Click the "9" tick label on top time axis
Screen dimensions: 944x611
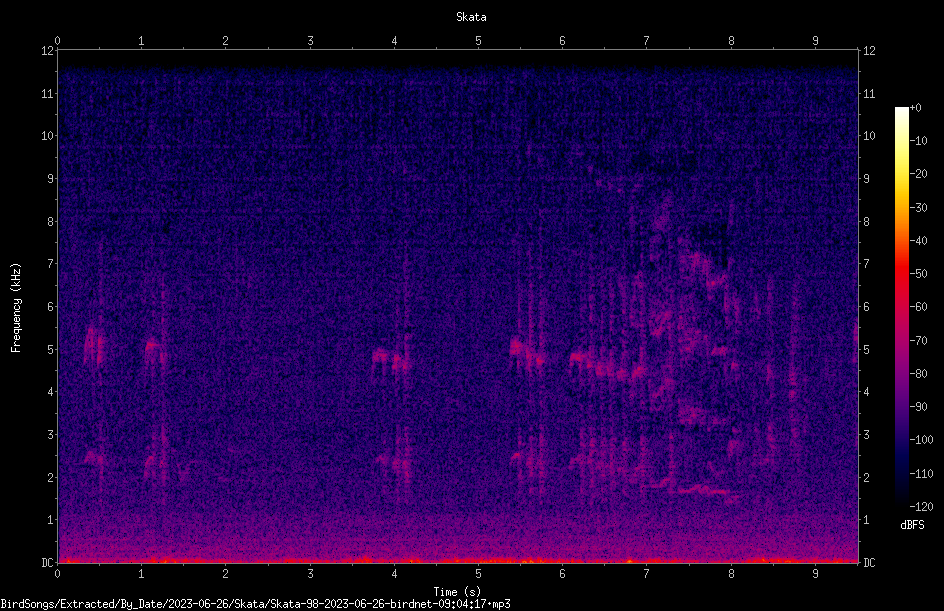(x=815, y=41)
